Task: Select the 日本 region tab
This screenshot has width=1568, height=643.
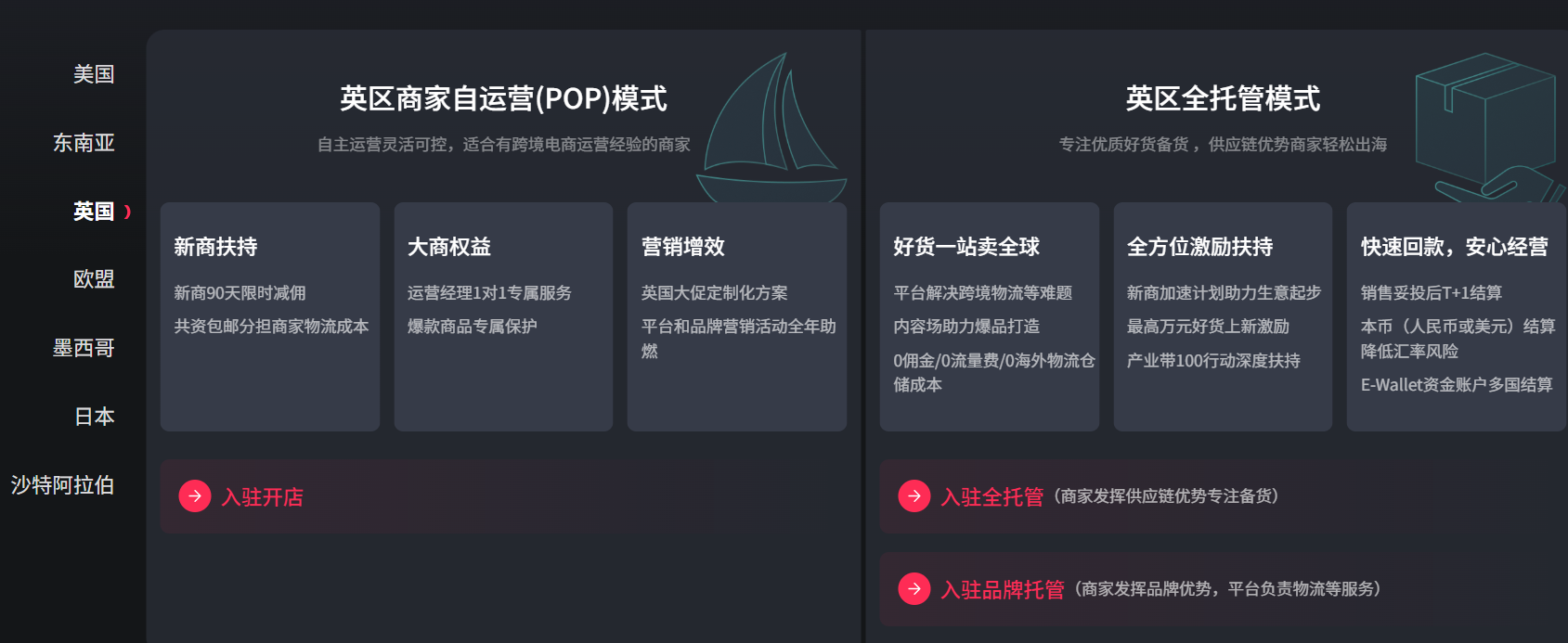Action: [x=94, y=417]
